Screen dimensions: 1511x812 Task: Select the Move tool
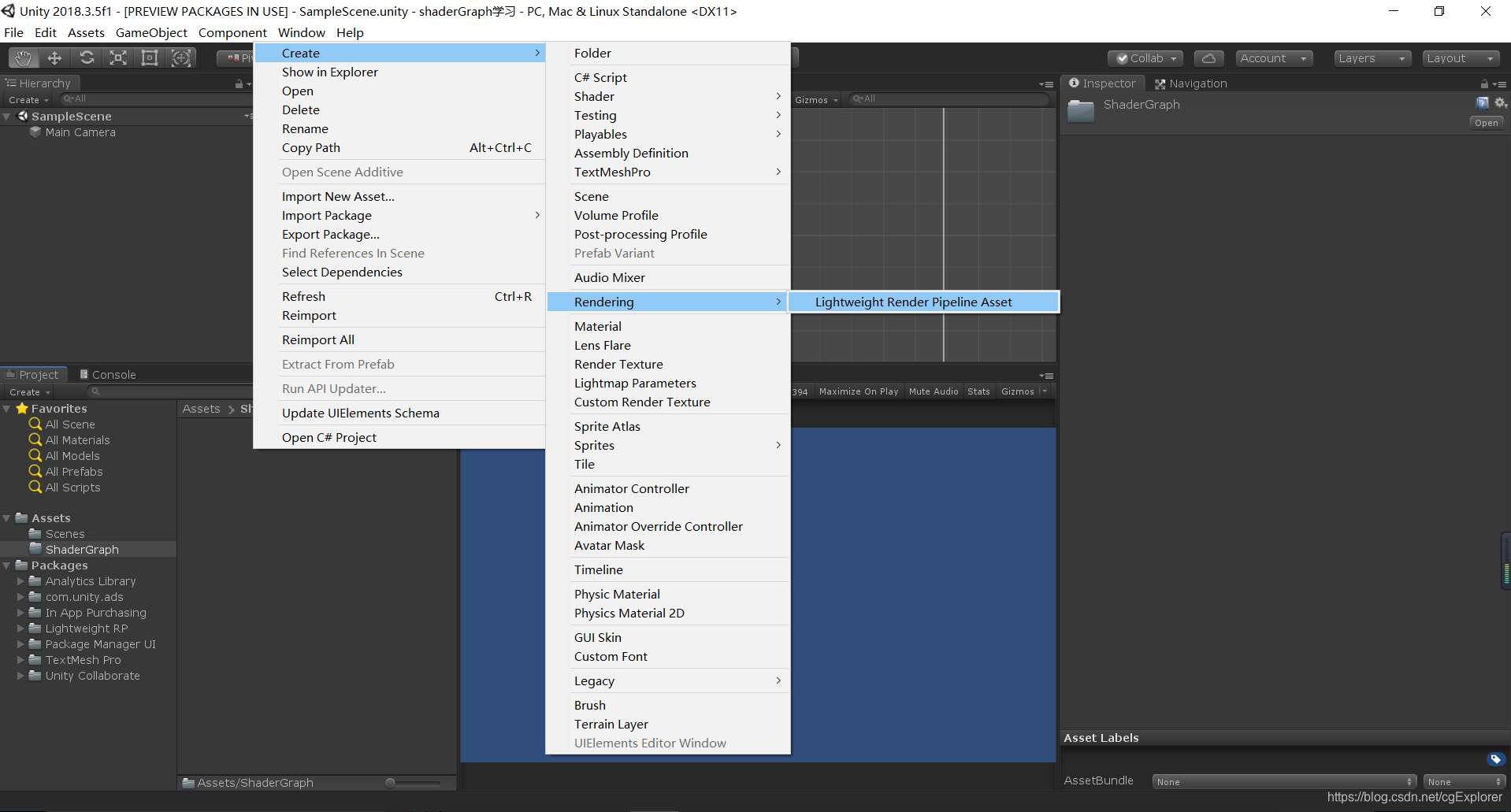point(54,58)
